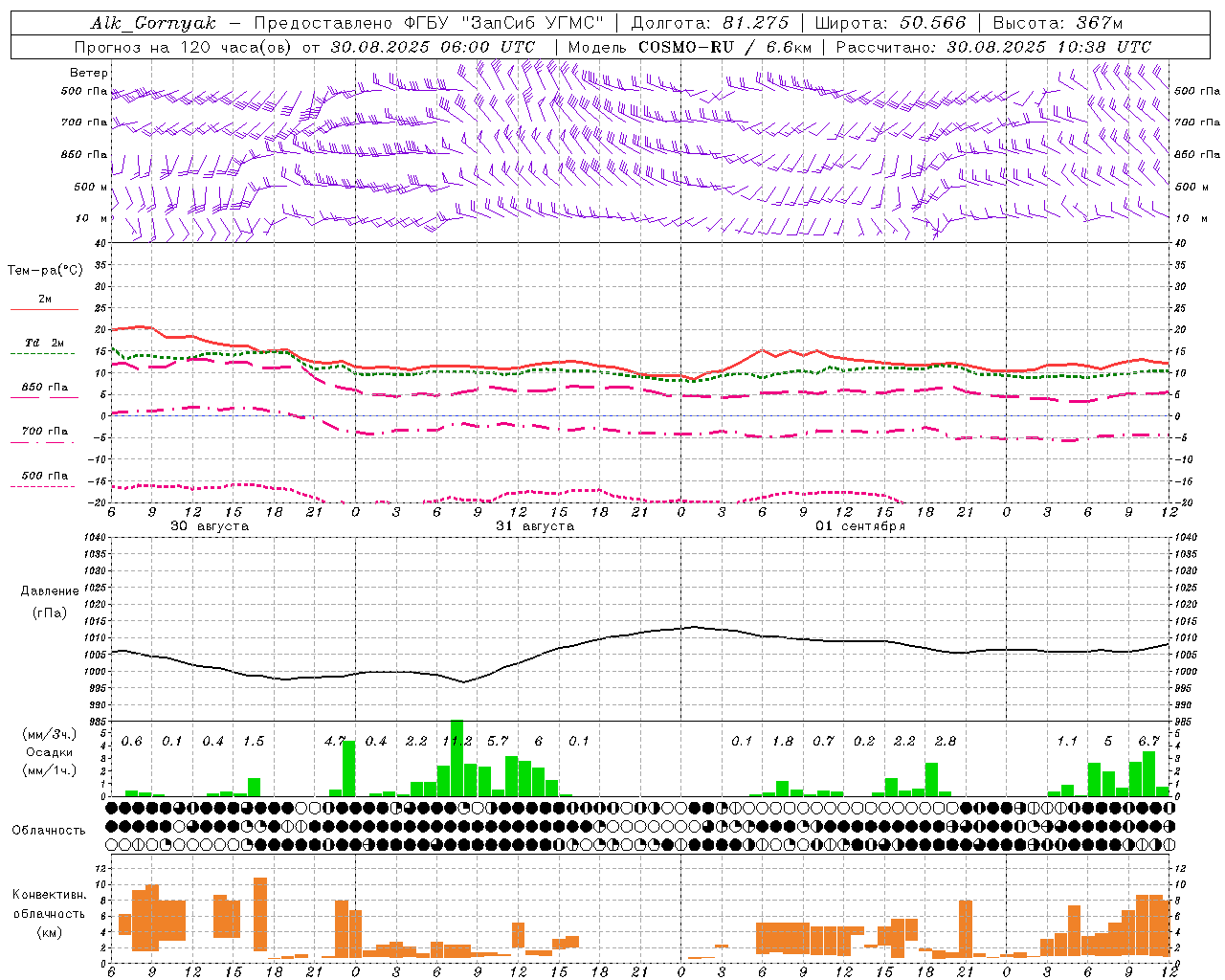
Task: Click the (мм/3ч.) precipitation unit label
Action: [49, 734]
